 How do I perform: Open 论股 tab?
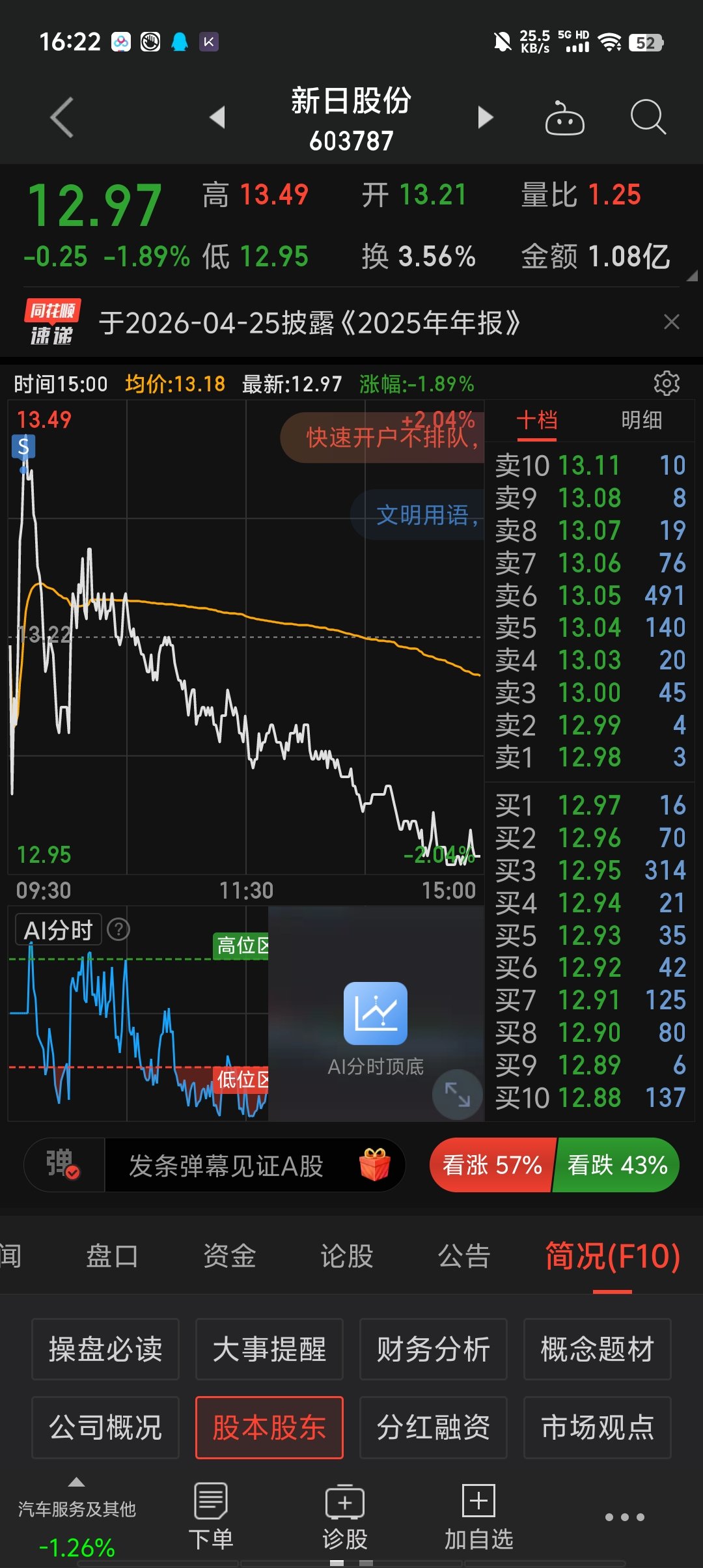346,1255
